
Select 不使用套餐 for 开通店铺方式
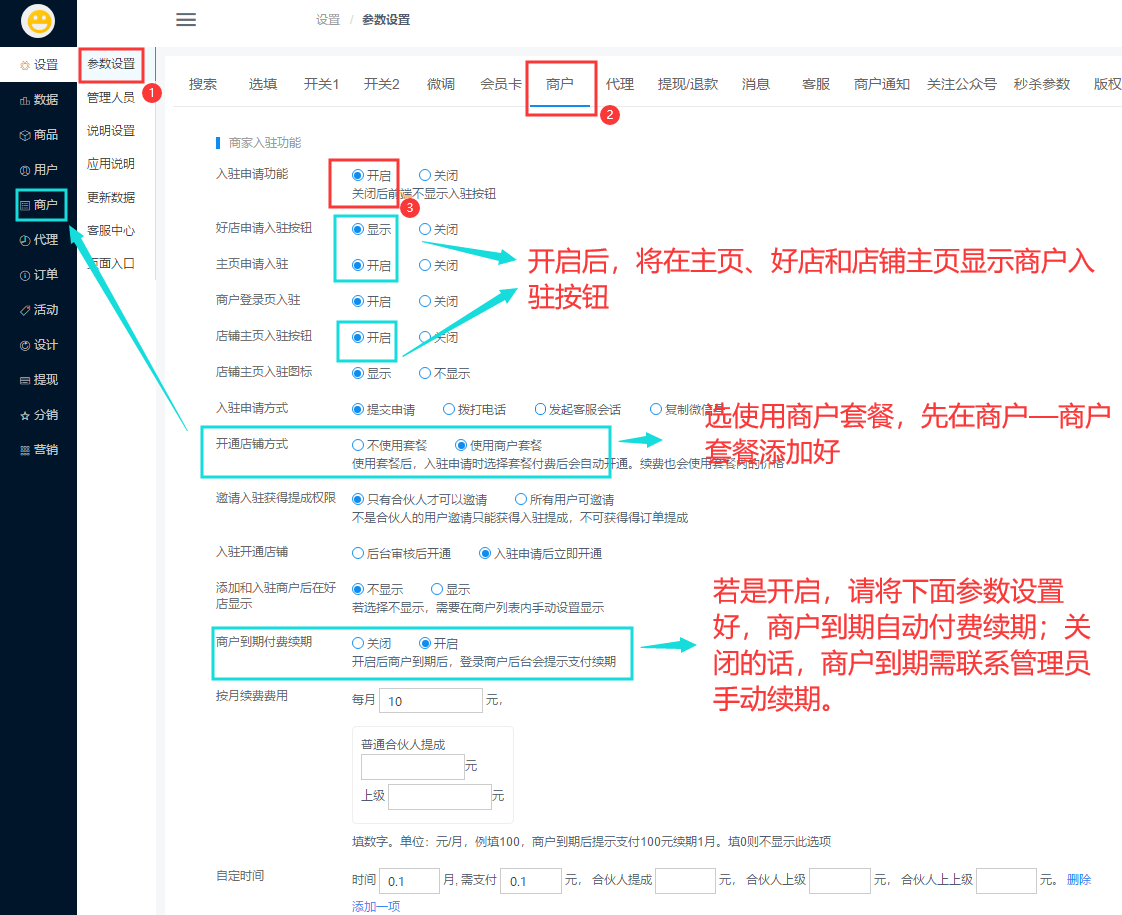(358, 445)
